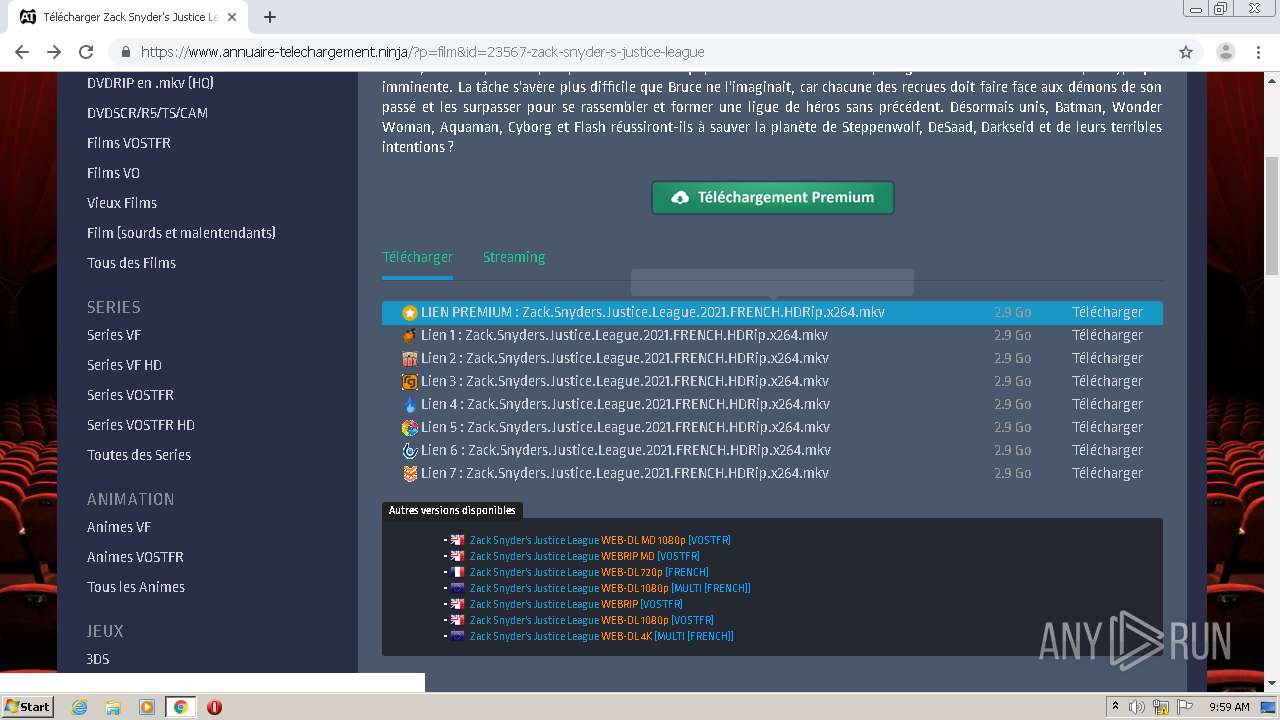Open the media player taskbar icon
The image size is (1280, 720).
[147, 707]
